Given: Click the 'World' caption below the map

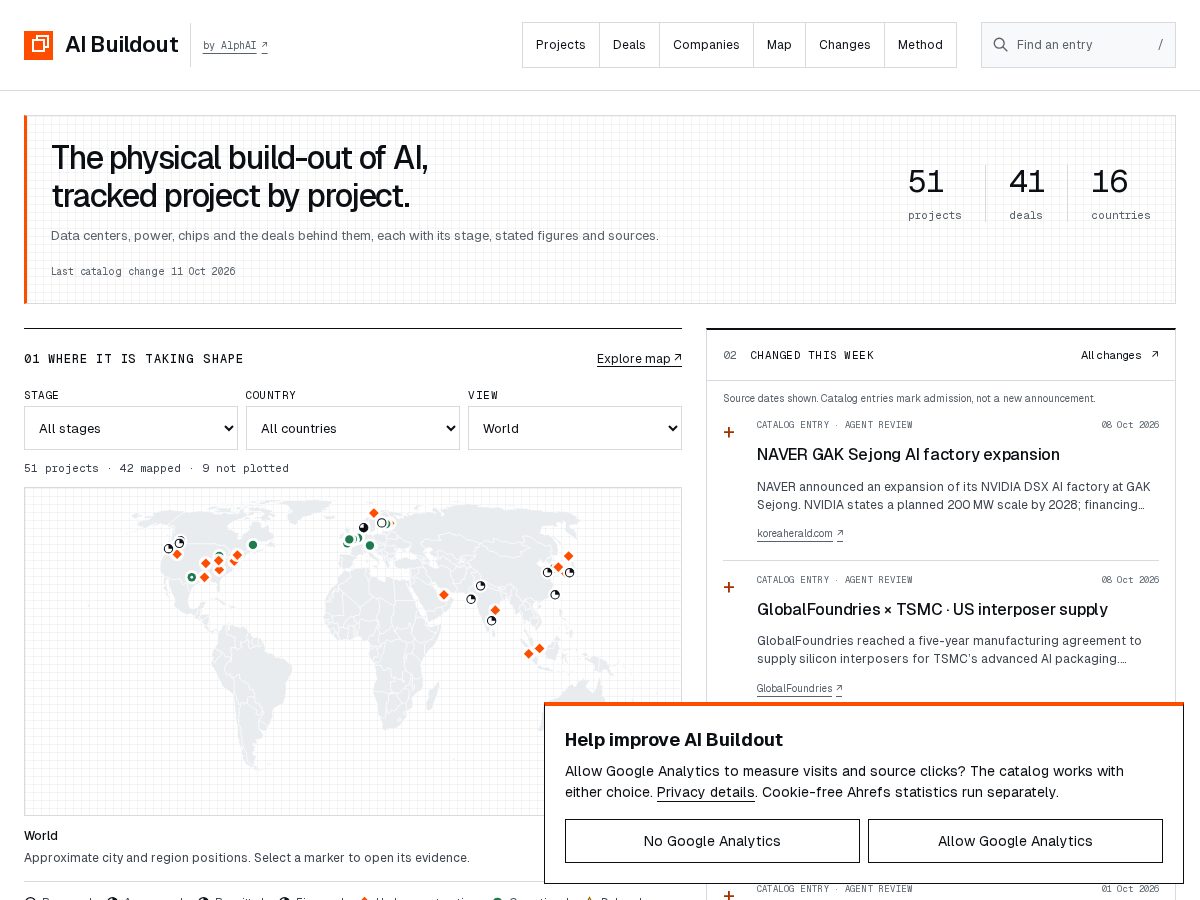Looking at the screenshot, I should coord(41,836).
